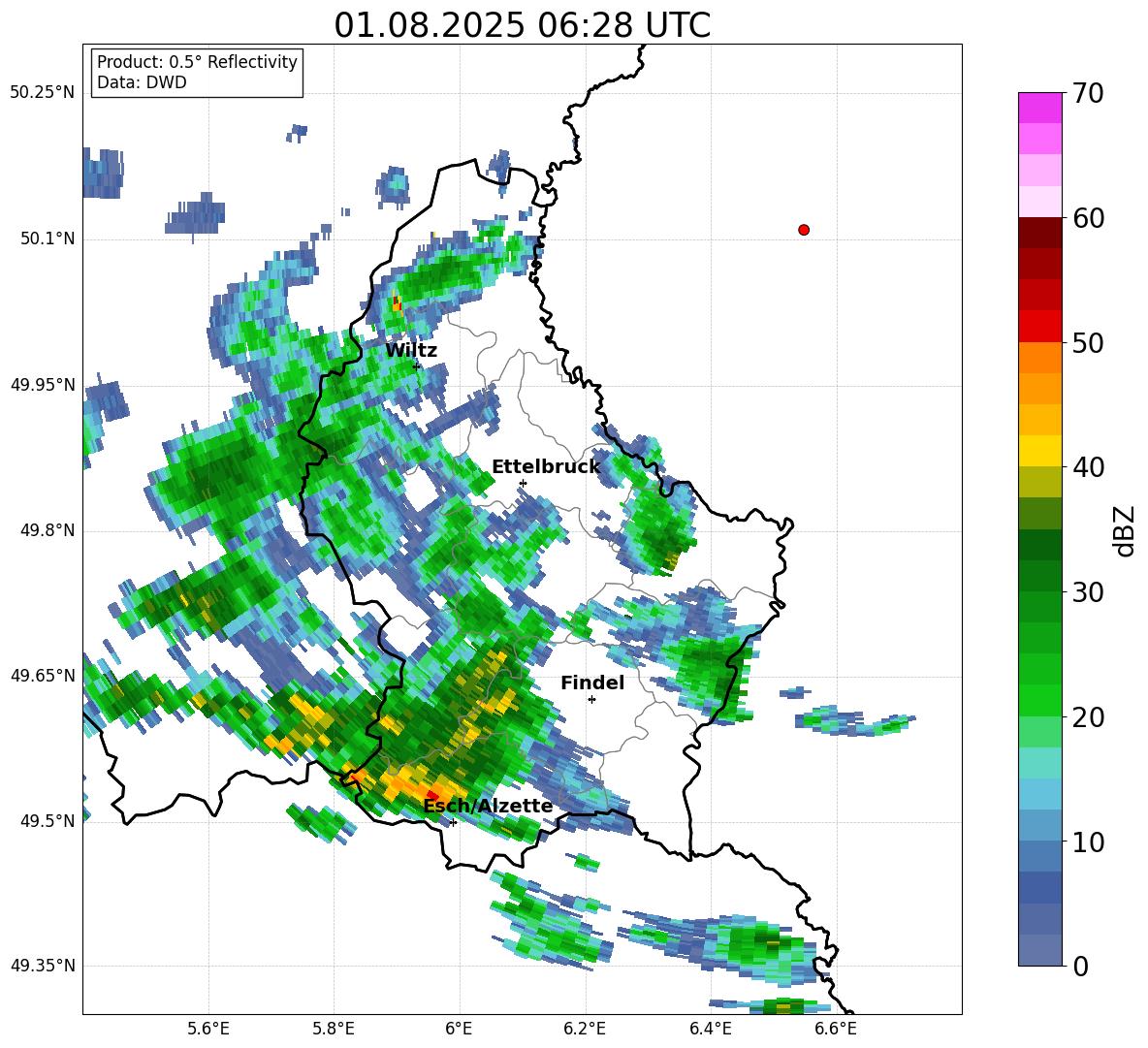
Task: Click the orange-red echo cell above Wiltz
Action: tap(397, 302)
